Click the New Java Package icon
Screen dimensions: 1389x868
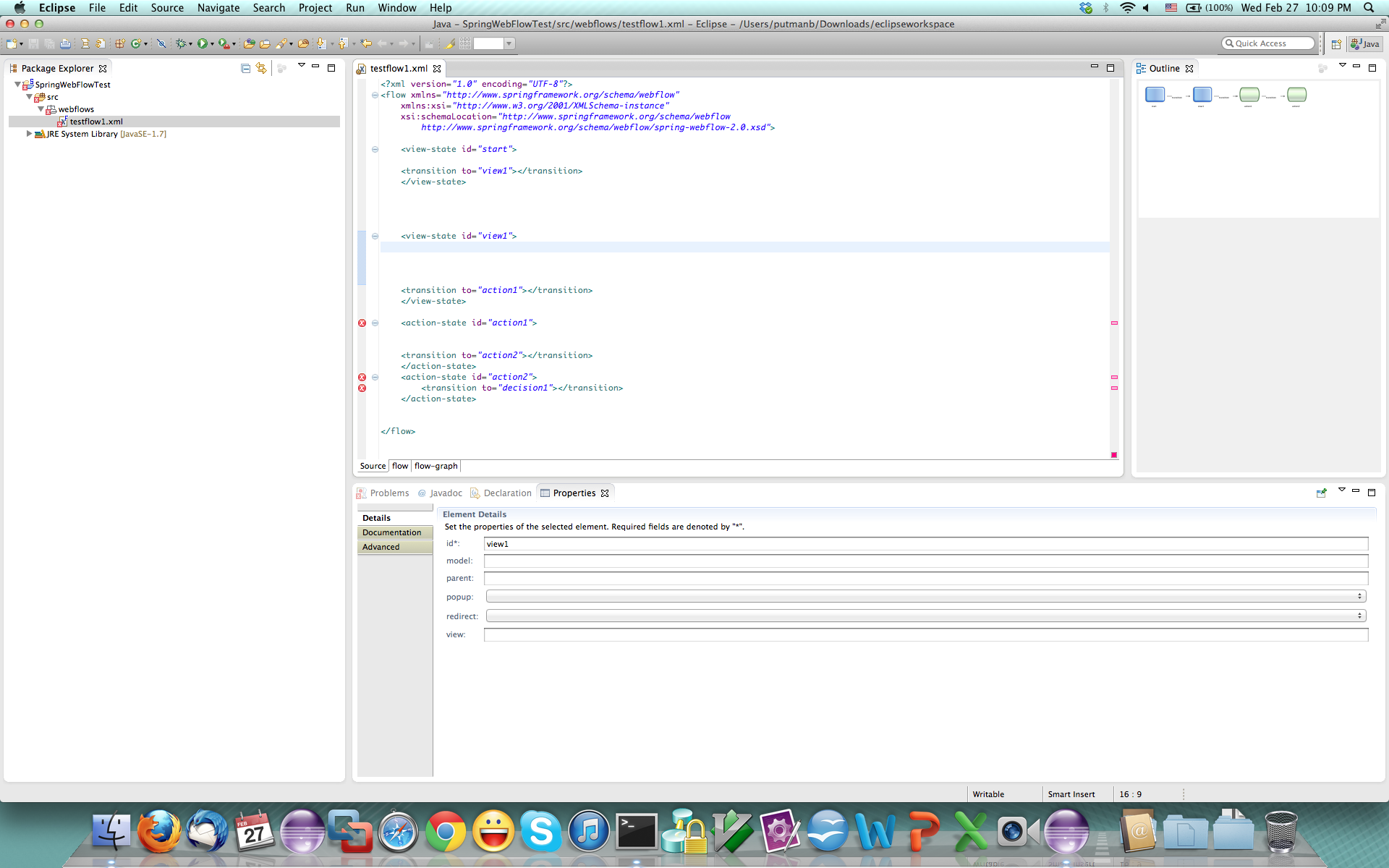pyautogui.click(x=120, y=44)
